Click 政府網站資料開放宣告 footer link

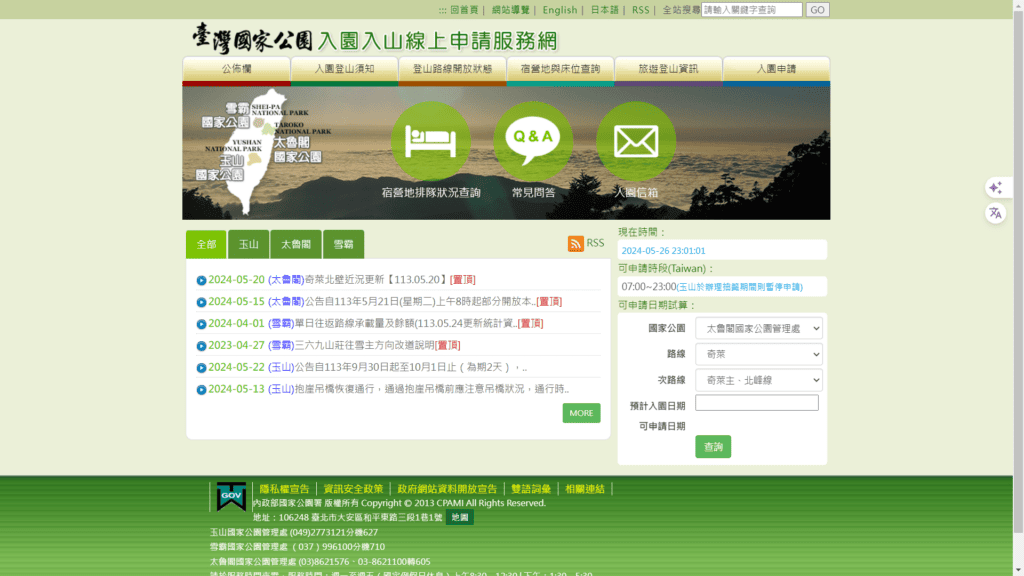(x=447, y=488)
